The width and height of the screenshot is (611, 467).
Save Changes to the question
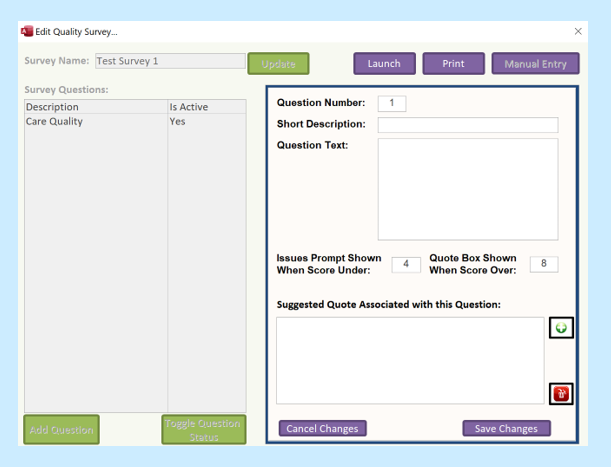[507, 428]
